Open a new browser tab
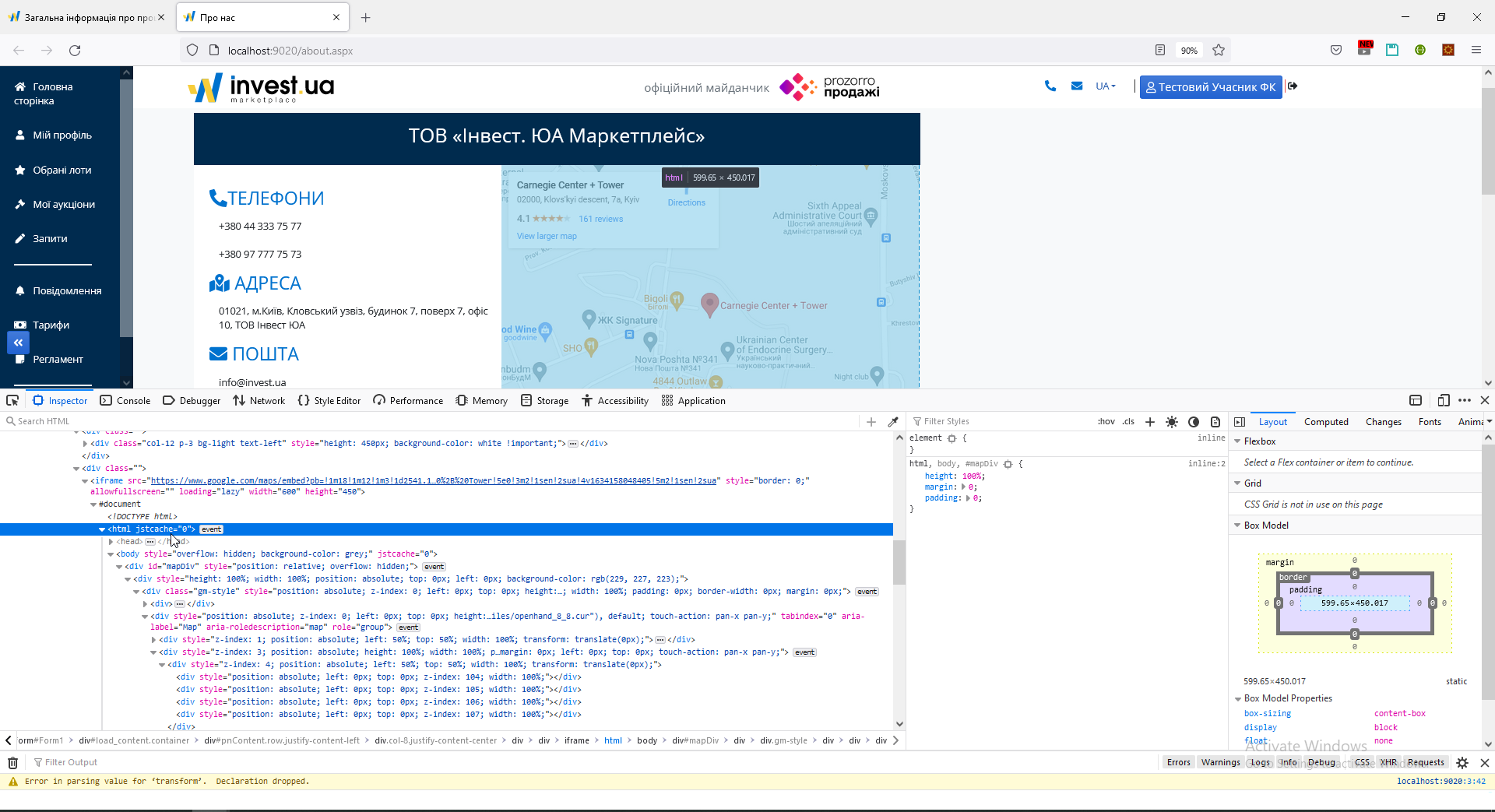 [365, 17]
